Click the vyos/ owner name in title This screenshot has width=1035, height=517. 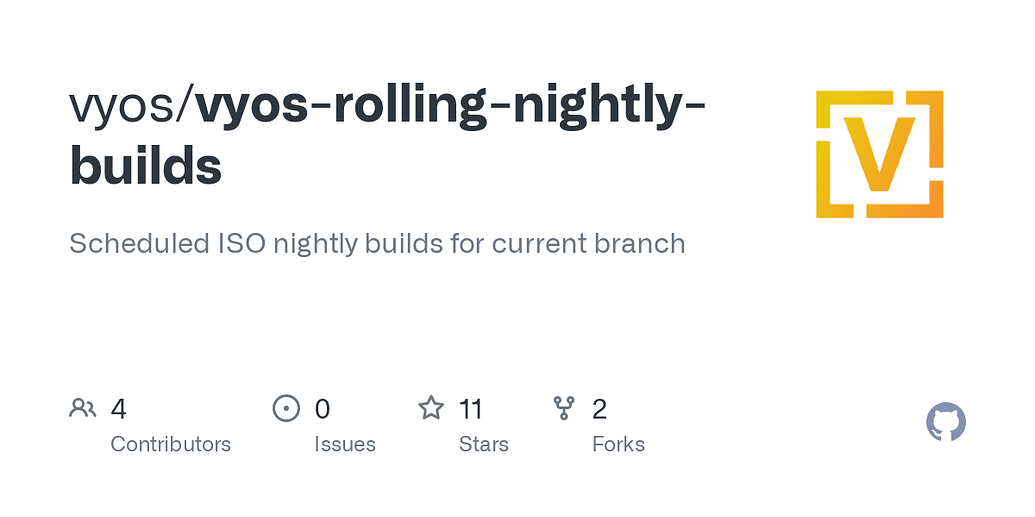click(x=132, y=106)
